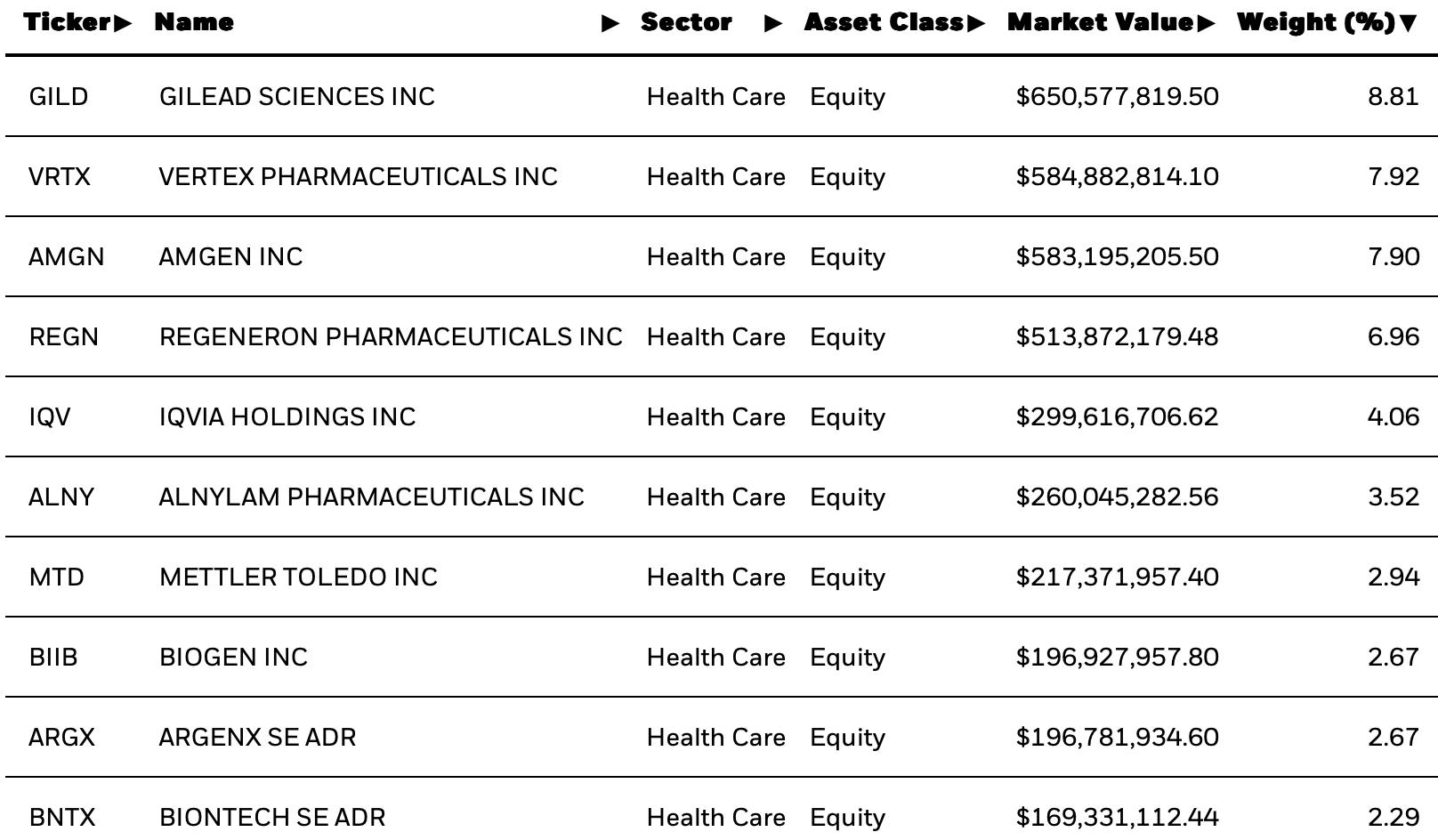Click the Ticker column header

[x=68, y=23]
